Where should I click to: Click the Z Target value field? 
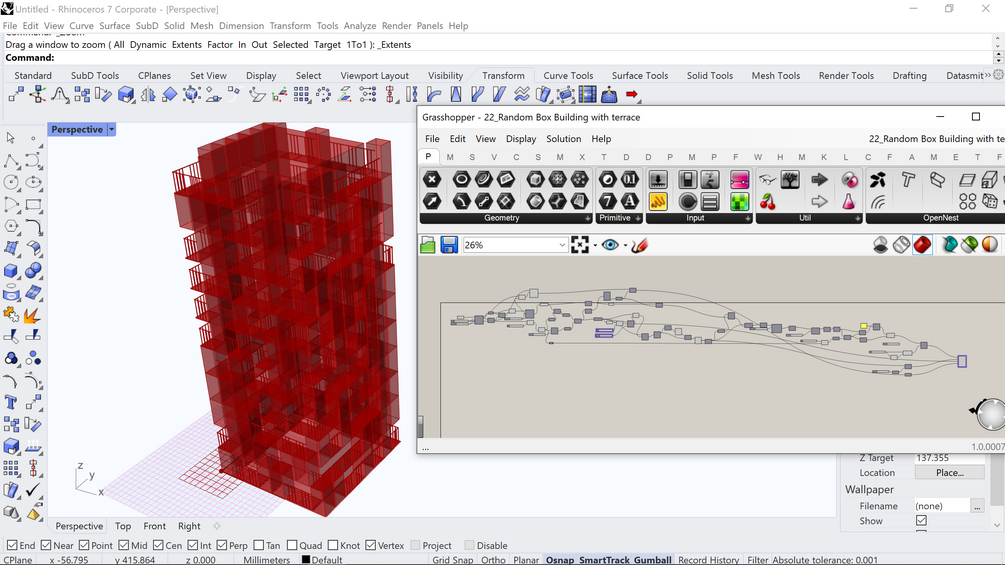949,457
